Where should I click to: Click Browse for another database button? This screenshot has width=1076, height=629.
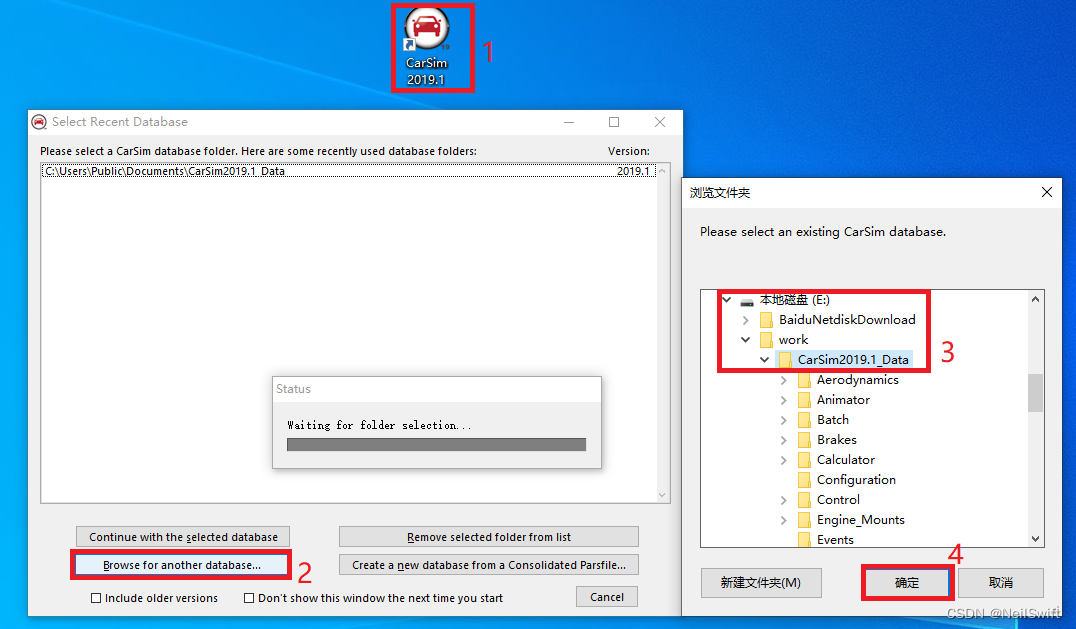pos(182,565)
